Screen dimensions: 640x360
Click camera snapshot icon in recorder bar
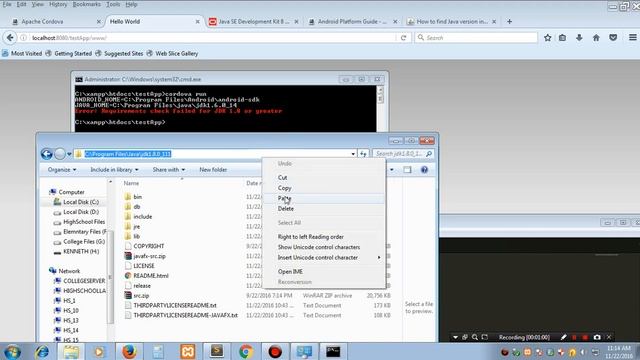597,337
